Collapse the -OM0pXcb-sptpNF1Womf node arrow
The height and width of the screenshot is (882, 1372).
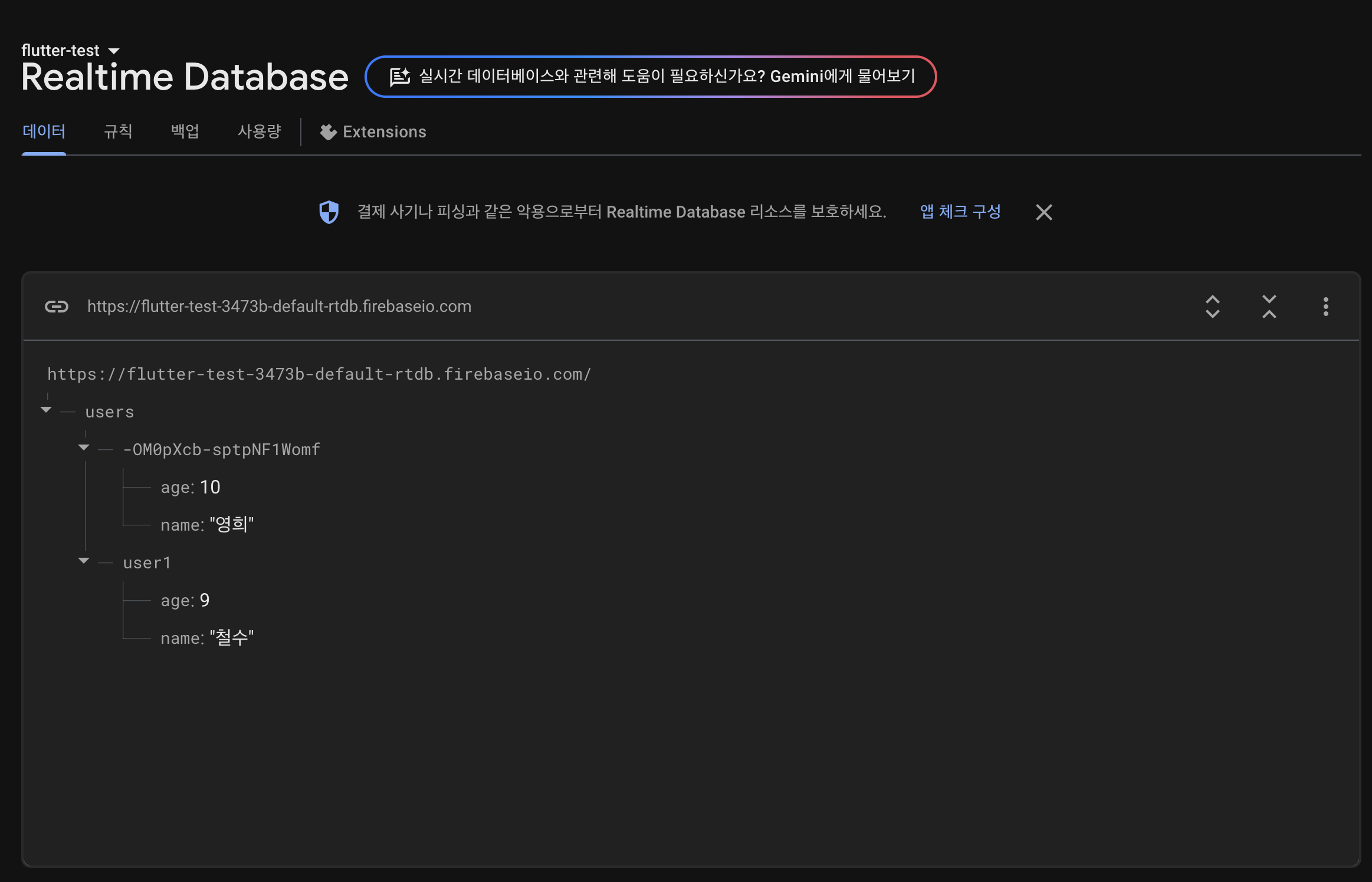[84, 447]
